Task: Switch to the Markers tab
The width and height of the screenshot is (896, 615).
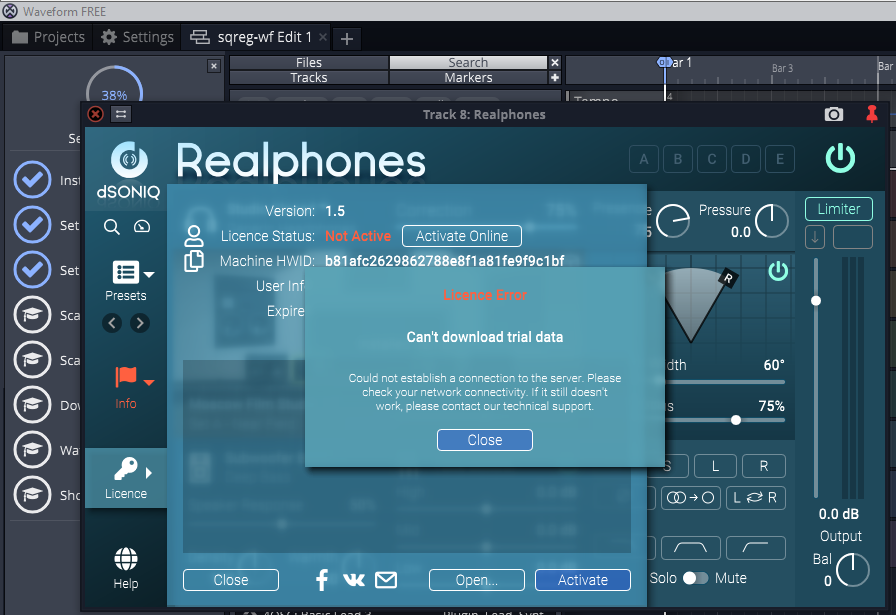Action: [x=468, y=77]
